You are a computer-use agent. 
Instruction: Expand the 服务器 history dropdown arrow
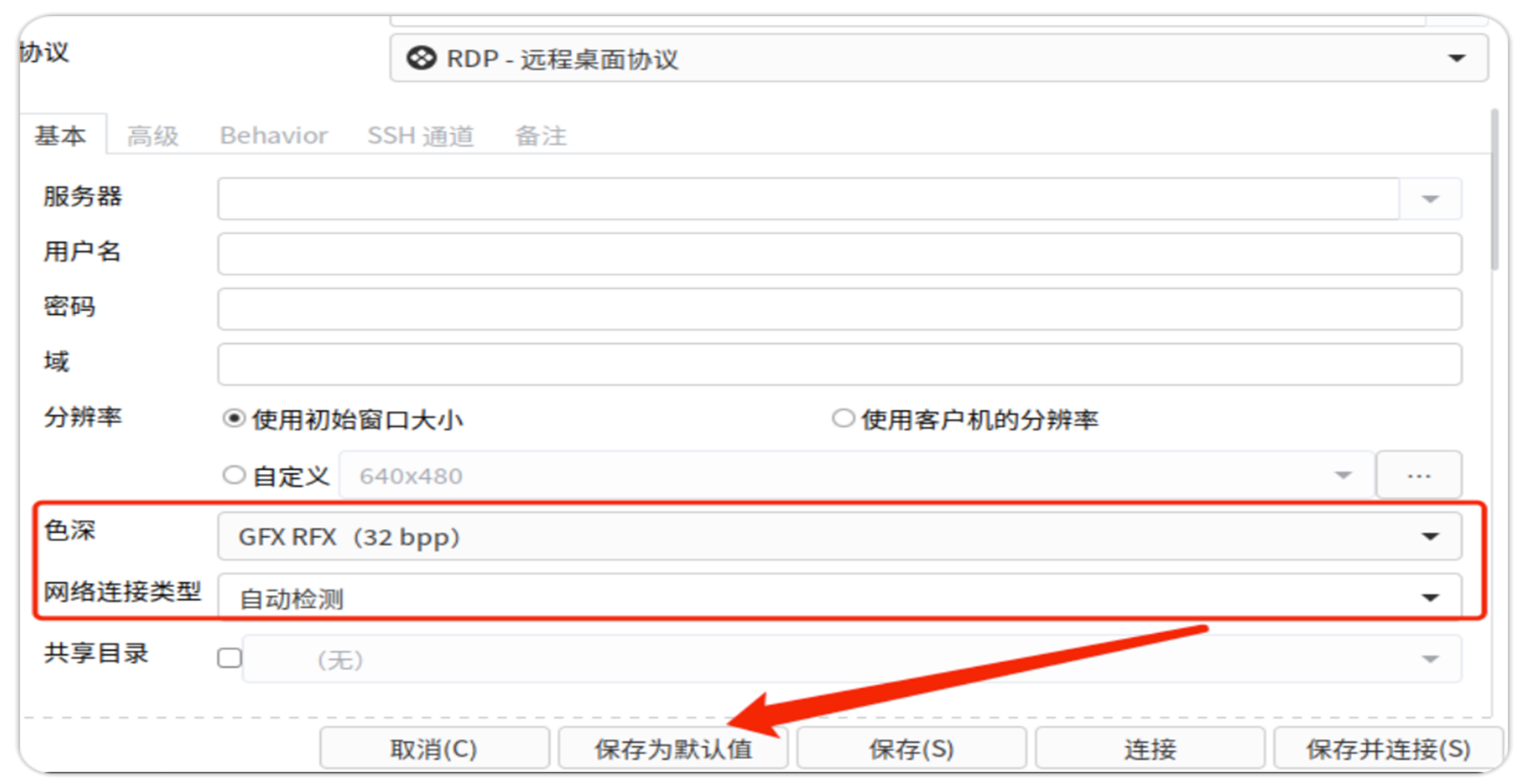(1430, 199)
